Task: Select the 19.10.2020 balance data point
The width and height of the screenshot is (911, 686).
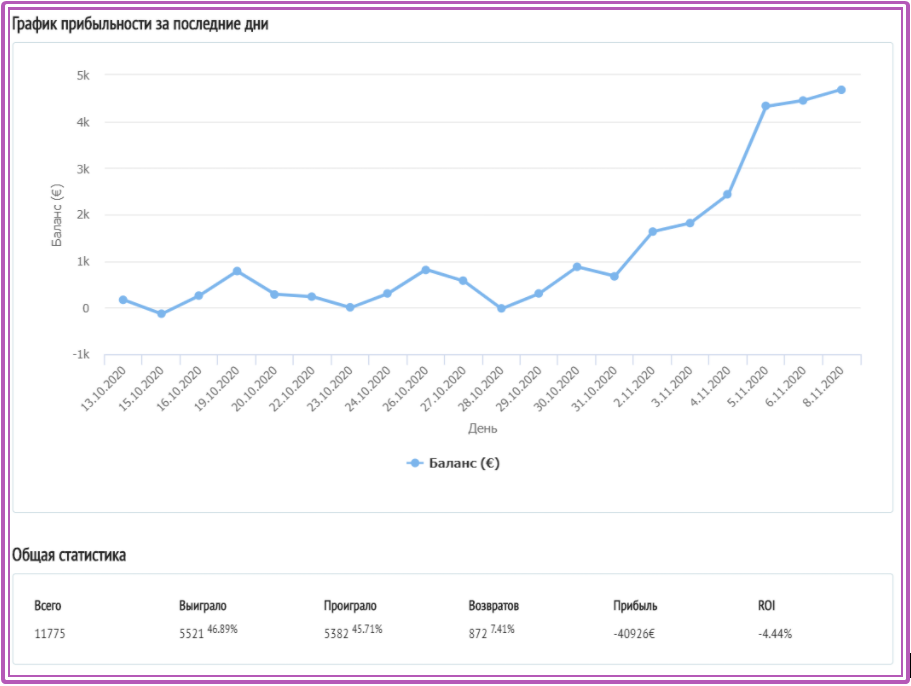Action: click(x=237, y=271)
